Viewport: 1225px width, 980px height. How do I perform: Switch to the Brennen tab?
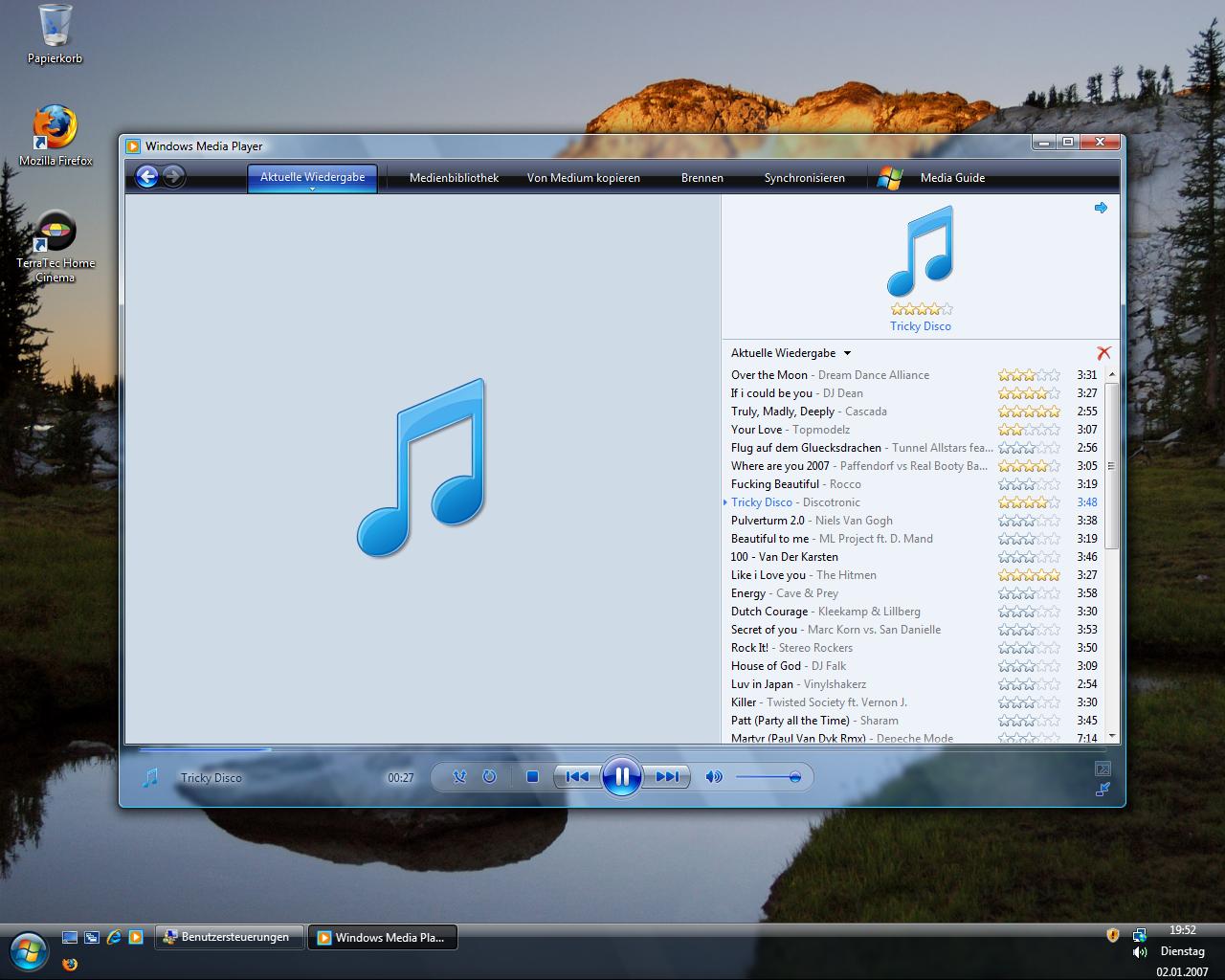click(x=702, y=178)
